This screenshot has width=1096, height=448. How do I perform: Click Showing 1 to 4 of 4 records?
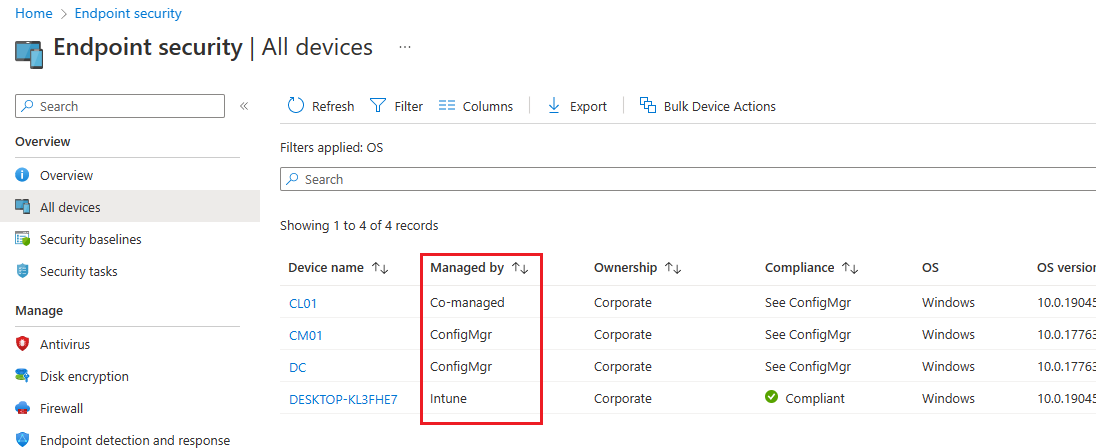(x=359, y=226)
